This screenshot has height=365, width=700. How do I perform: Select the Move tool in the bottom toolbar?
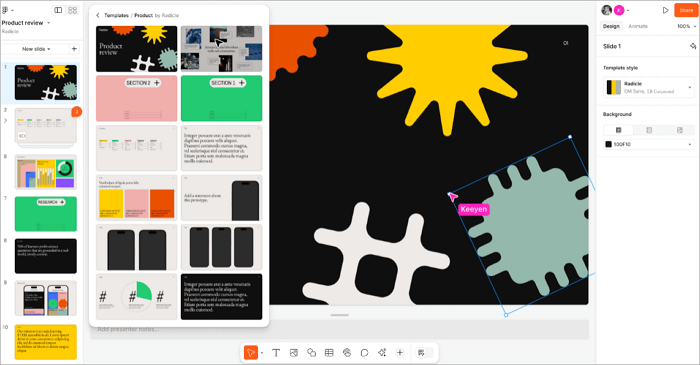click(x=250, y=353)
